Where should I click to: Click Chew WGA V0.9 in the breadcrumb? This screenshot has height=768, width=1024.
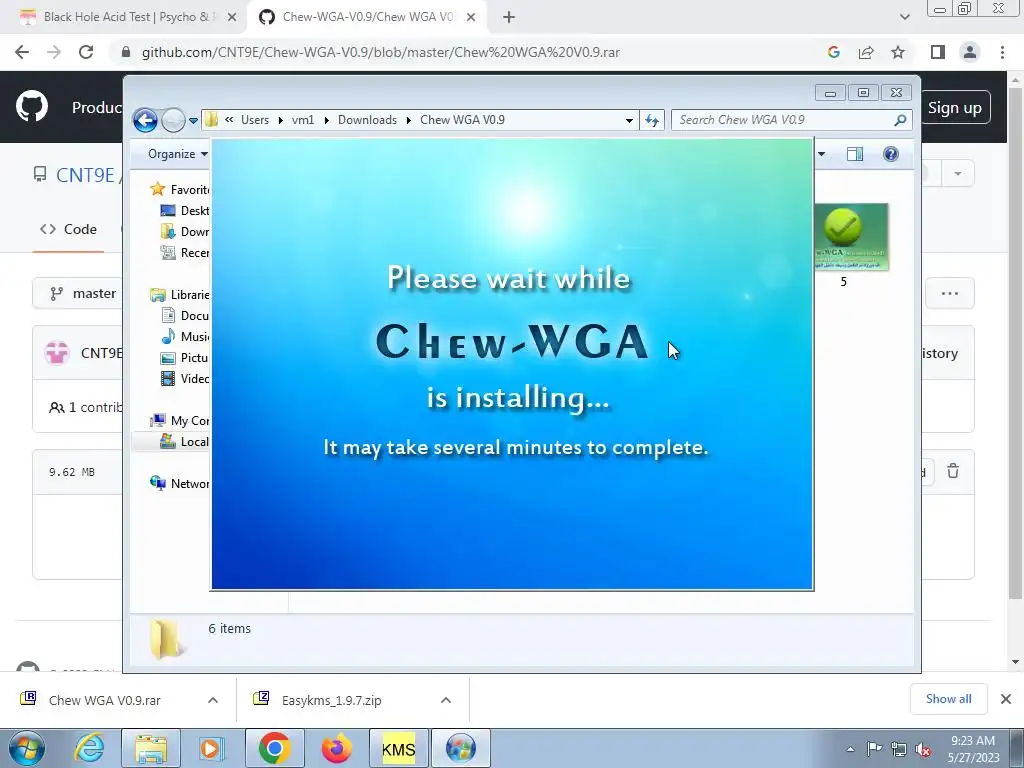462,120
